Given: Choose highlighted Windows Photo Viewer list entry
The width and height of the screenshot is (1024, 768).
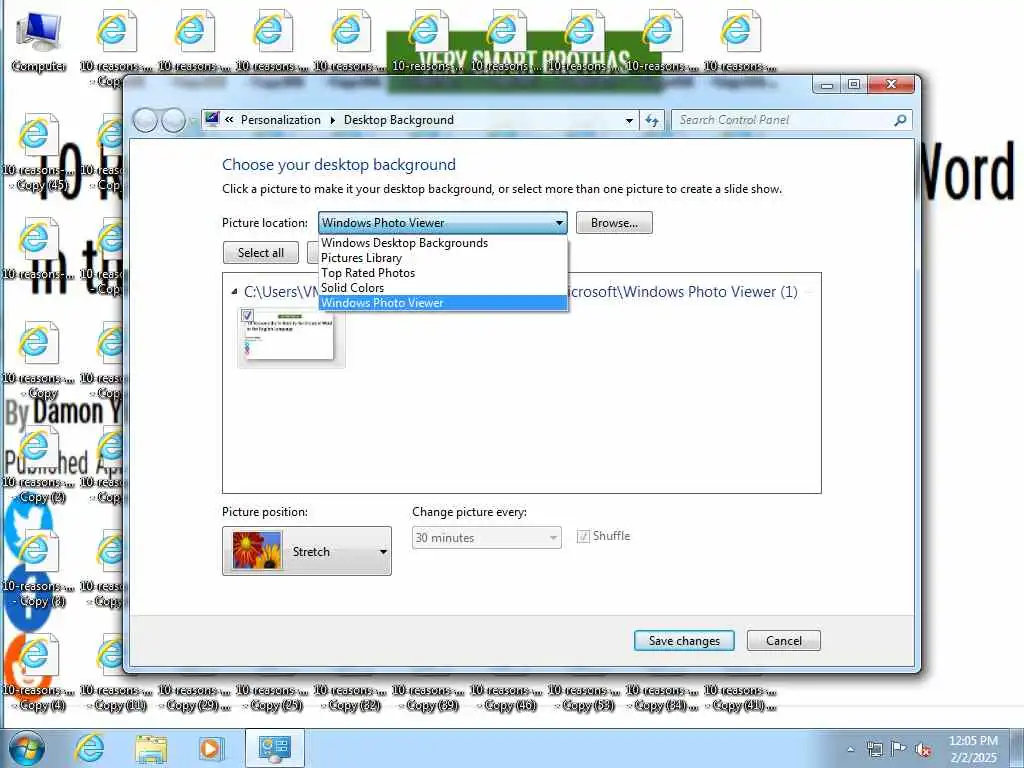Looking at the screenshot, I should (x=443, y=303).
